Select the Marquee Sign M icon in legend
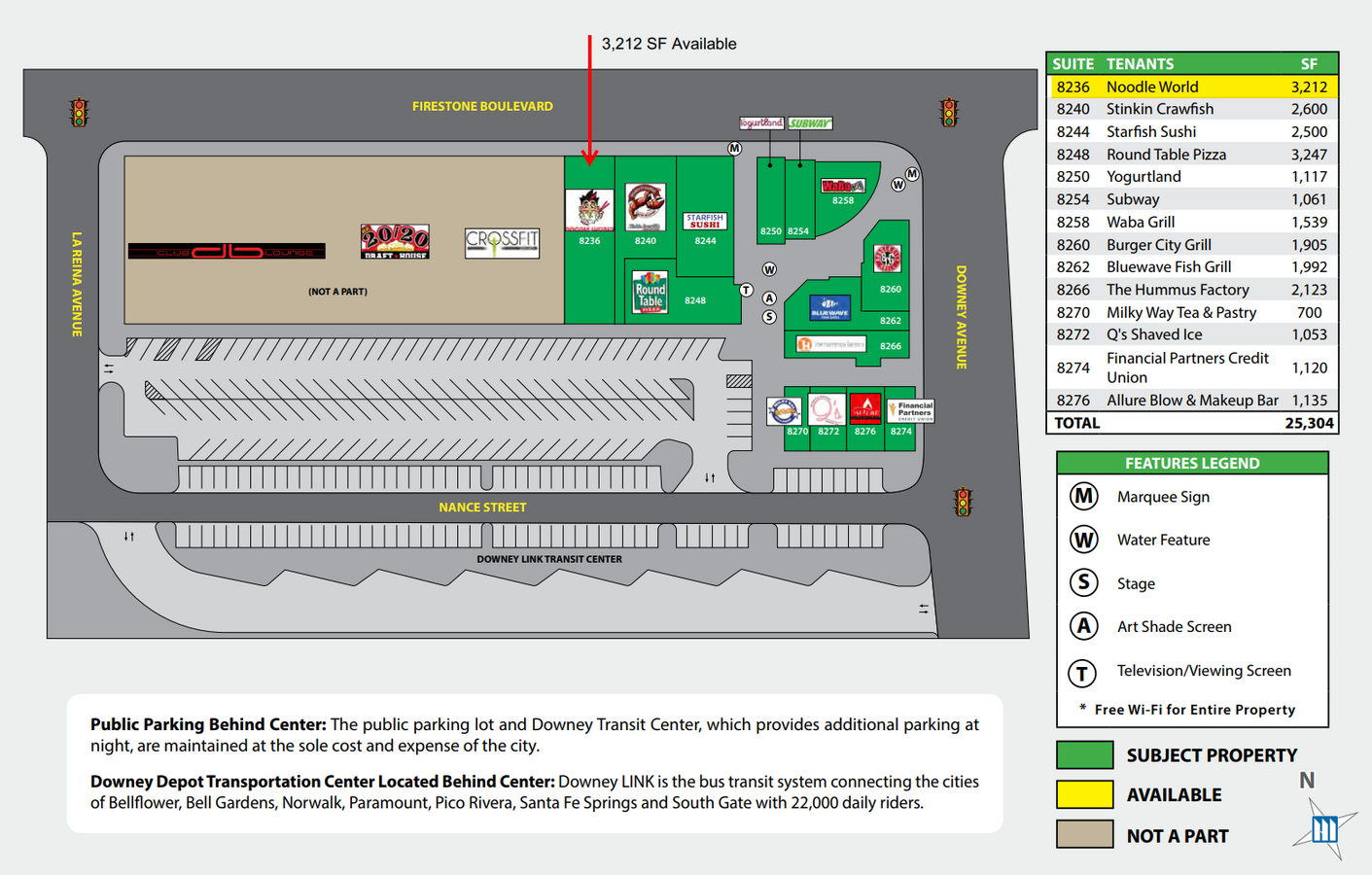1372x875 pixels. (1083, 496)
